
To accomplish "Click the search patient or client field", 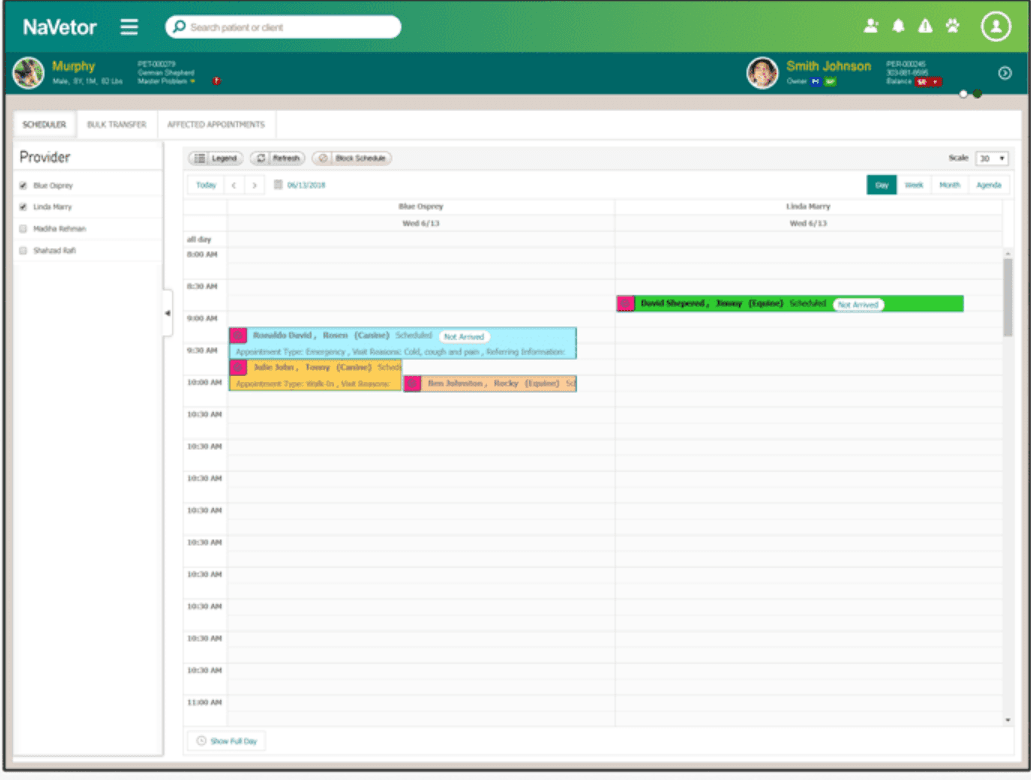I will tap(285, 27).
